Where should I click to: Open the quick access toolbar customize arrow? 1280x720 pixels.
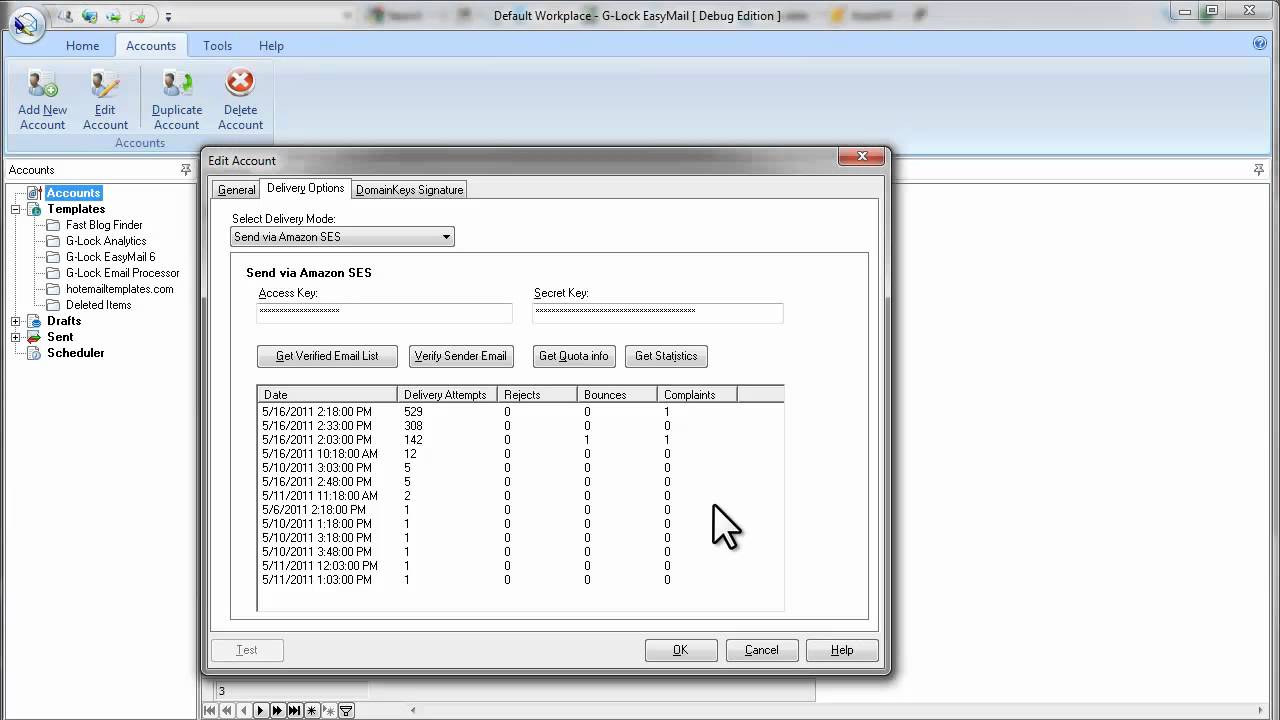167,16
